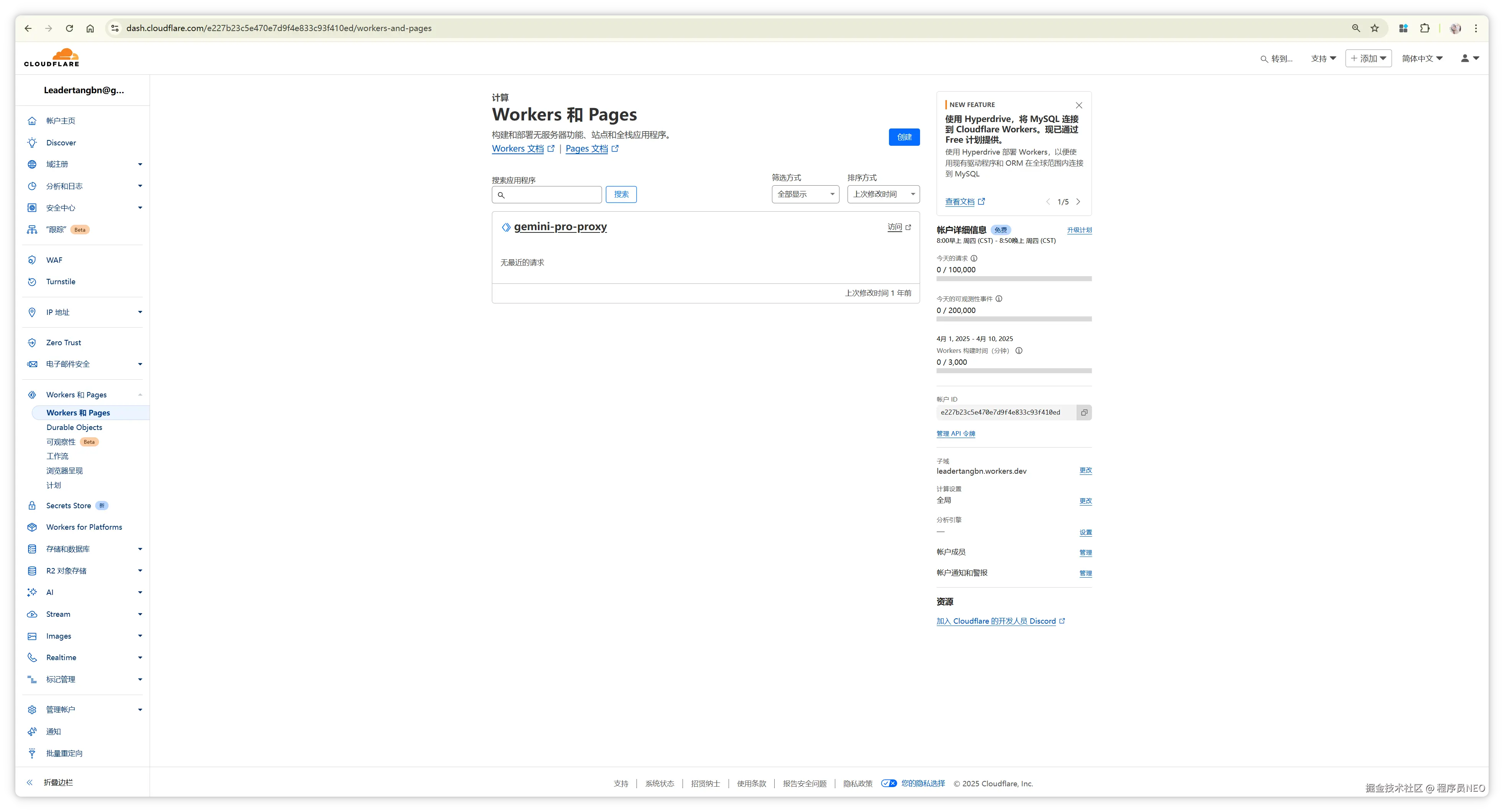1504x812 pixels.
Task: Show info for 今天的请求 metric
Action: pyautogui.click(x=974, y=258)
